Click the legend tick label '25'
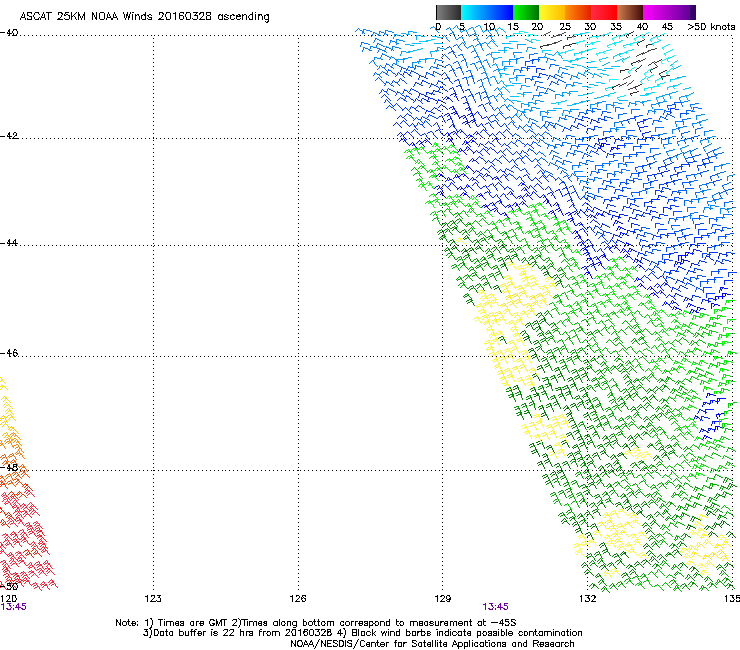 coord(565,27)
